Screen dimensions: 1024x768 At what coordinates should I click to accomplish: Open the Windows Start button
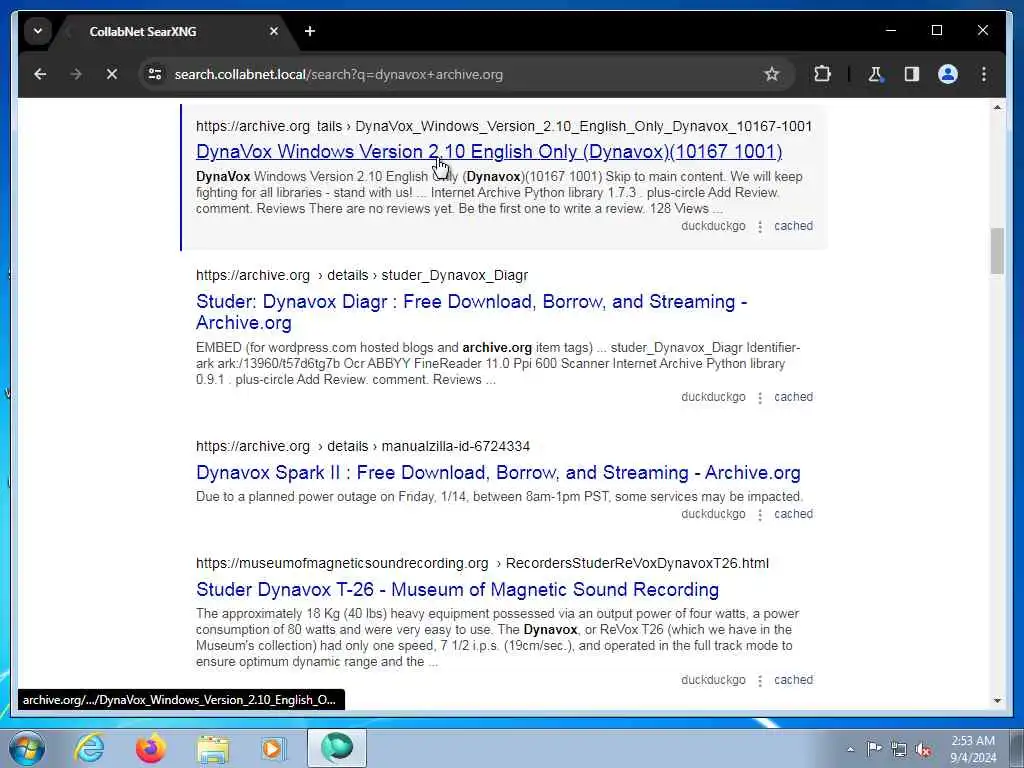click(27, 748)
